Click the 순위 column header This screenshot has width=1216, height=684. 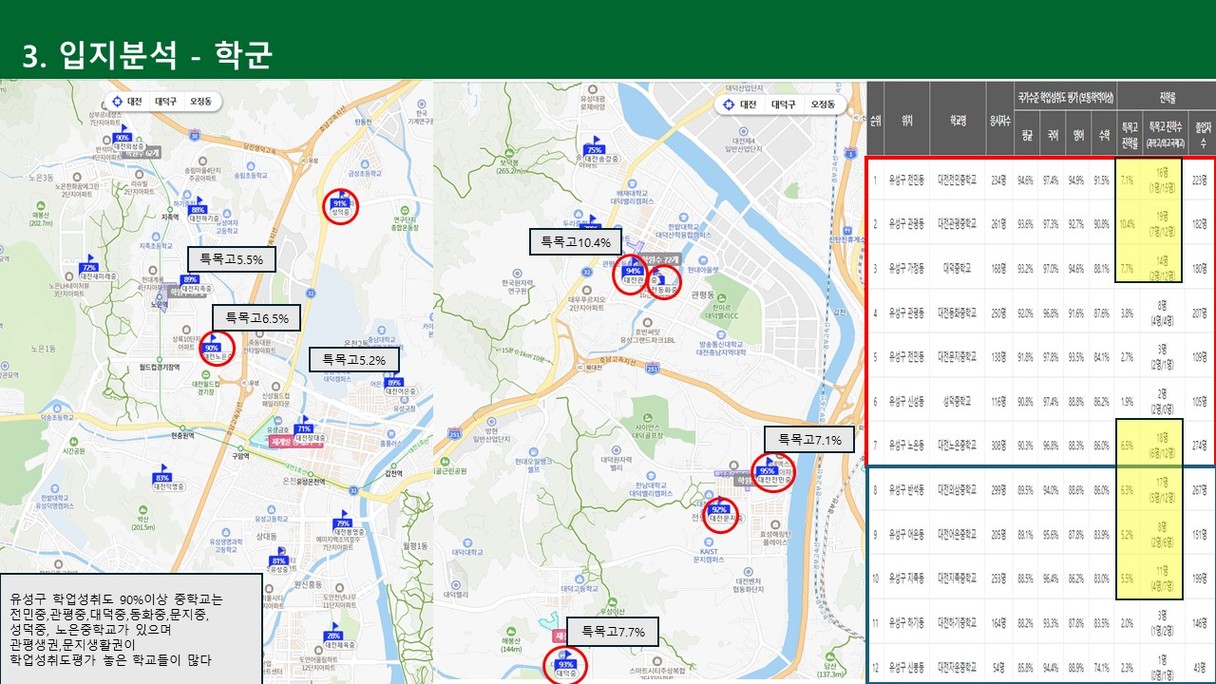pyautogui.click(x=876, y=119)
